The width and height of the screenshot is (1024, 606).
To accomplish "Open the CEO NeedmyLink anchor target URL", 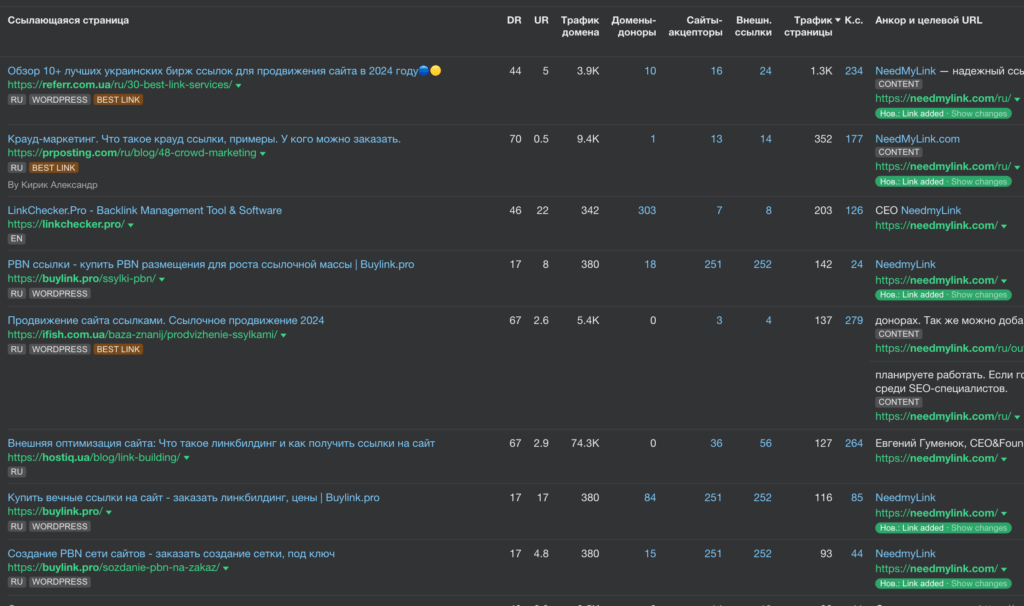I will (936, 225).
